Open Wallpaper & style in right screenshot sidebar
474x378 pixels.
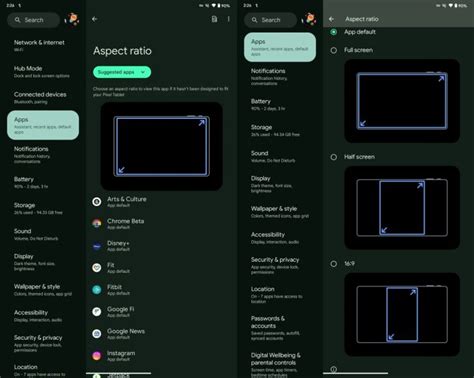coord(280,212)
